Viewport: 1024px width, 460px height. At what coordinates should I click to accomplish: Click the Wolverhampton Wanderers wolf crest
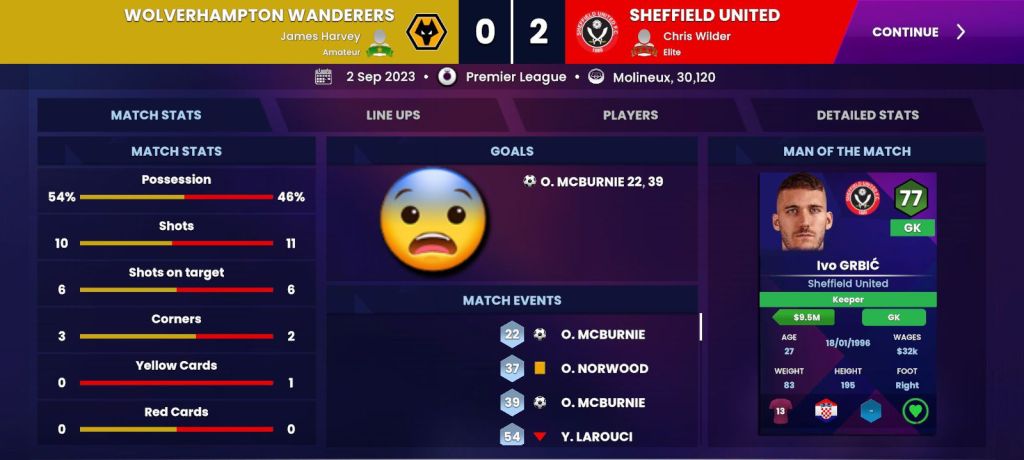click(x=426, y=32)
